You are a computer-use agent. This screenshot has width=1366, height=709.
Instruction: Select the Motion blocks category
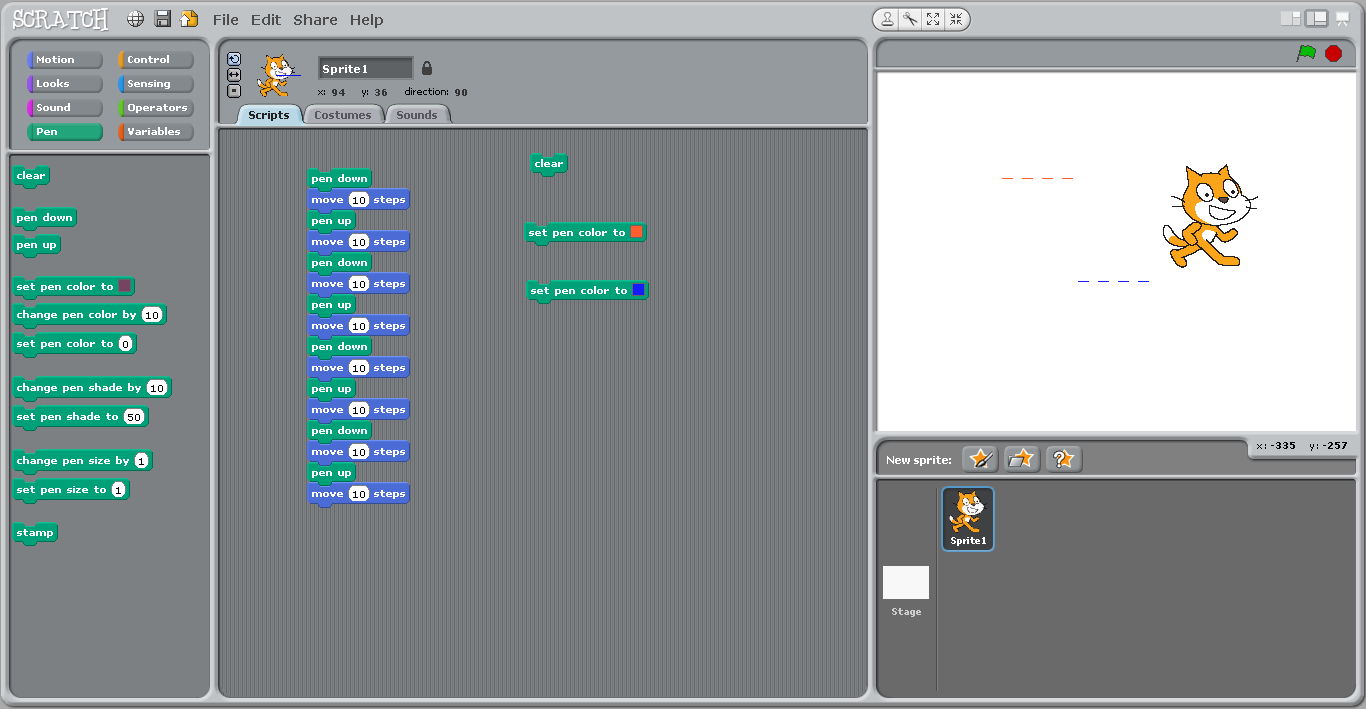pyautogui.click(x=65, y=60)
